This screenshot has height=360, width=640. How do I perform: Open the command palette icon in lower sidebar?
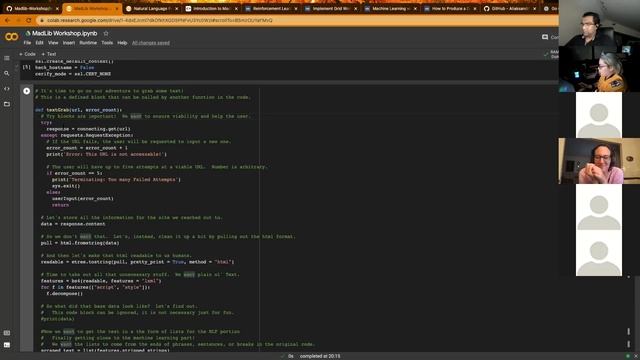click(x=7, y=333)
